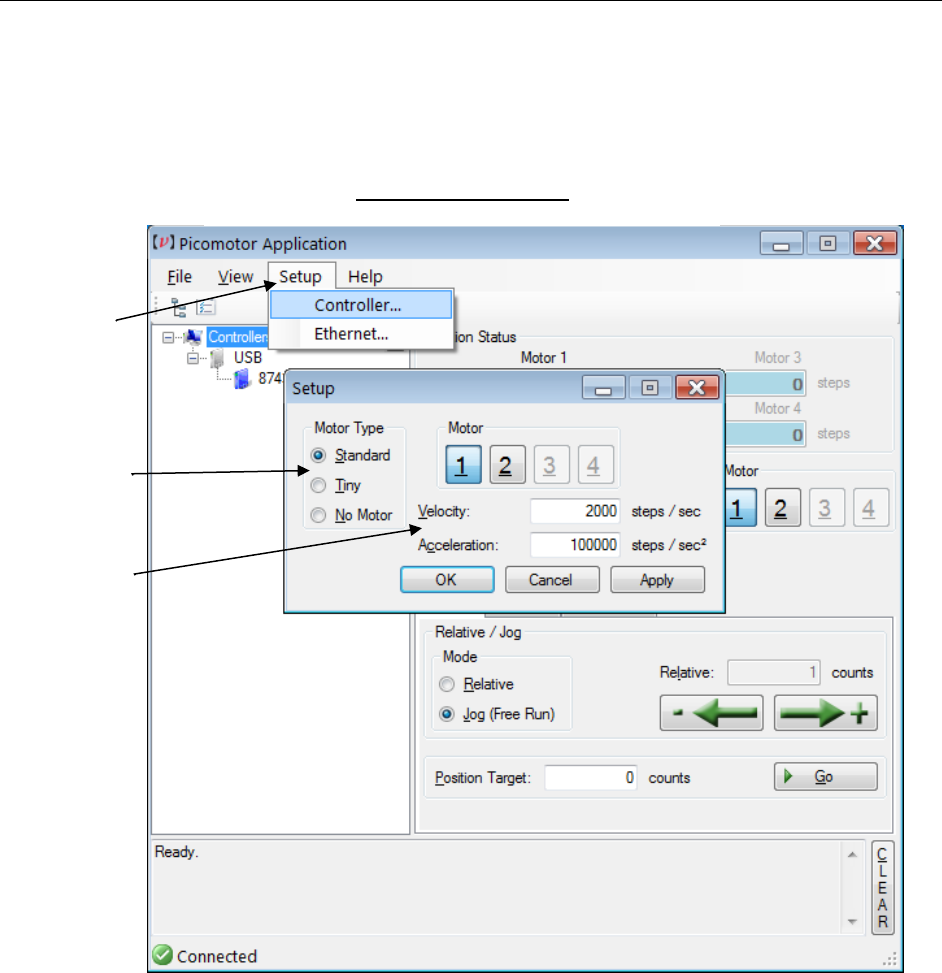942x973 pixels.
Task: Select motor 2 in main window
Action: [782, 508]
